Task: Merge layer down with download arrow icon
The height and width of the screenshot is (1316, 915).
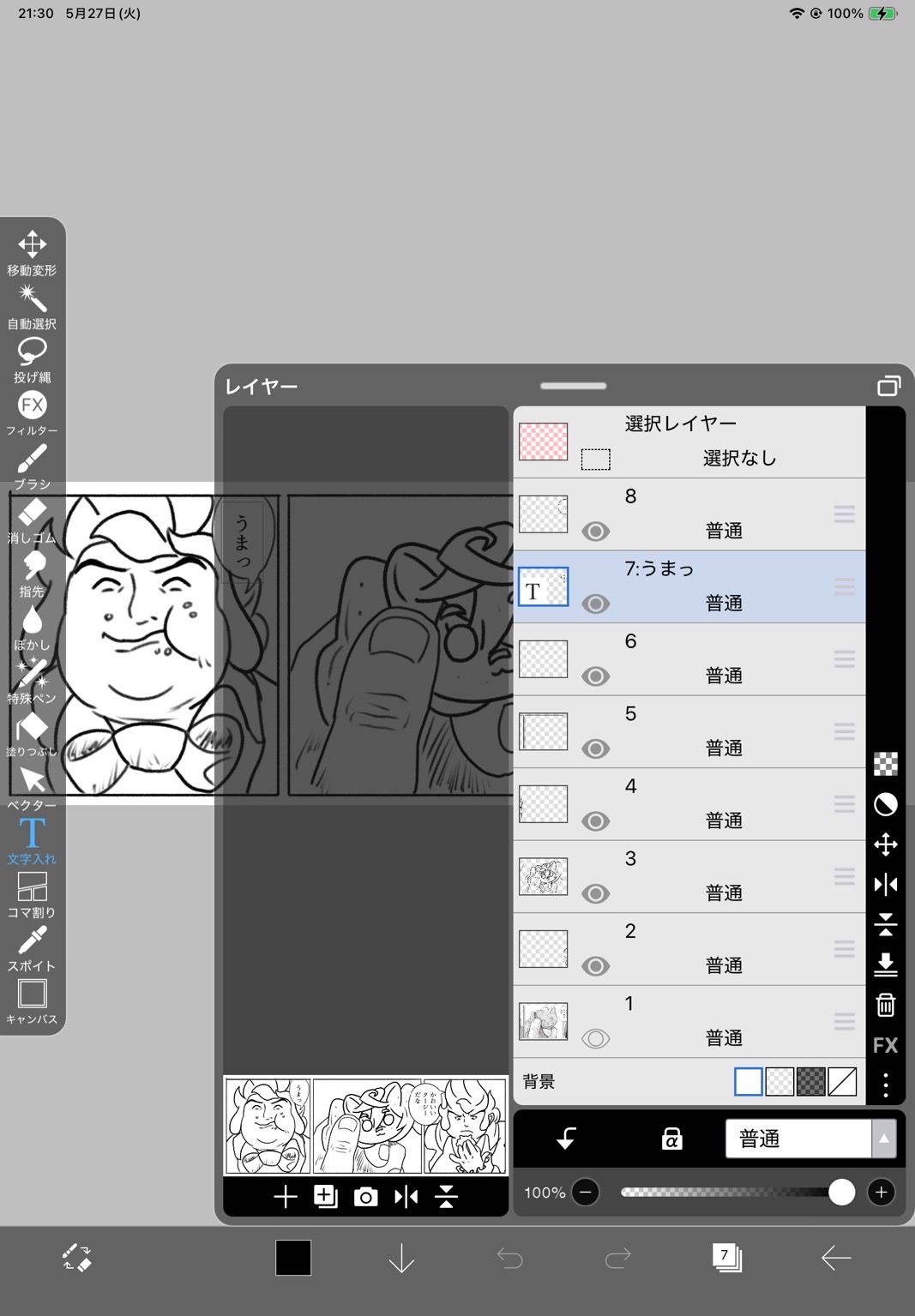Action: [x=886, y=964]
